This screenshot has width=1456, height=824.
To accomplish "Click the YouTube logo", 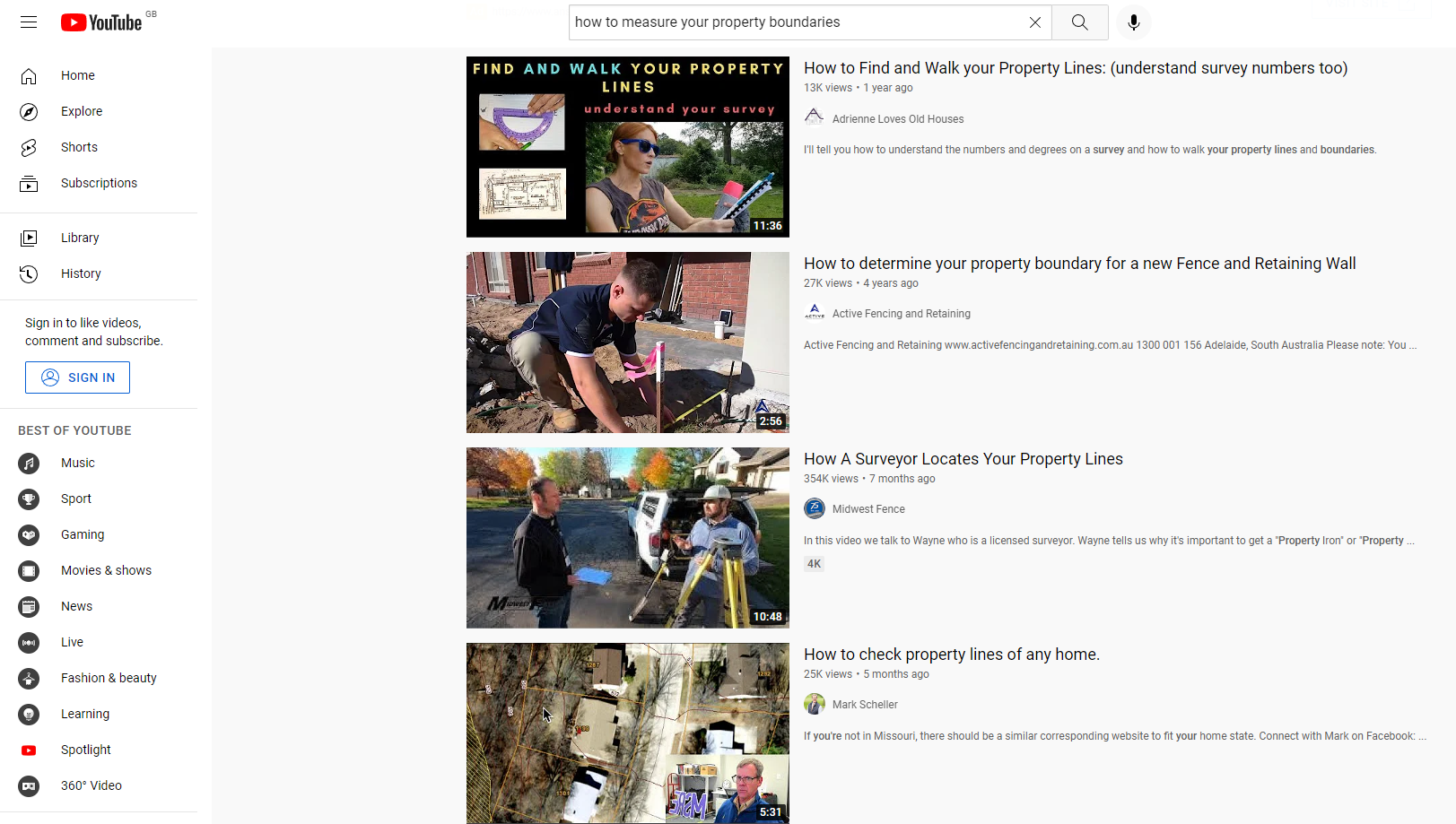I will pos(101,22).
